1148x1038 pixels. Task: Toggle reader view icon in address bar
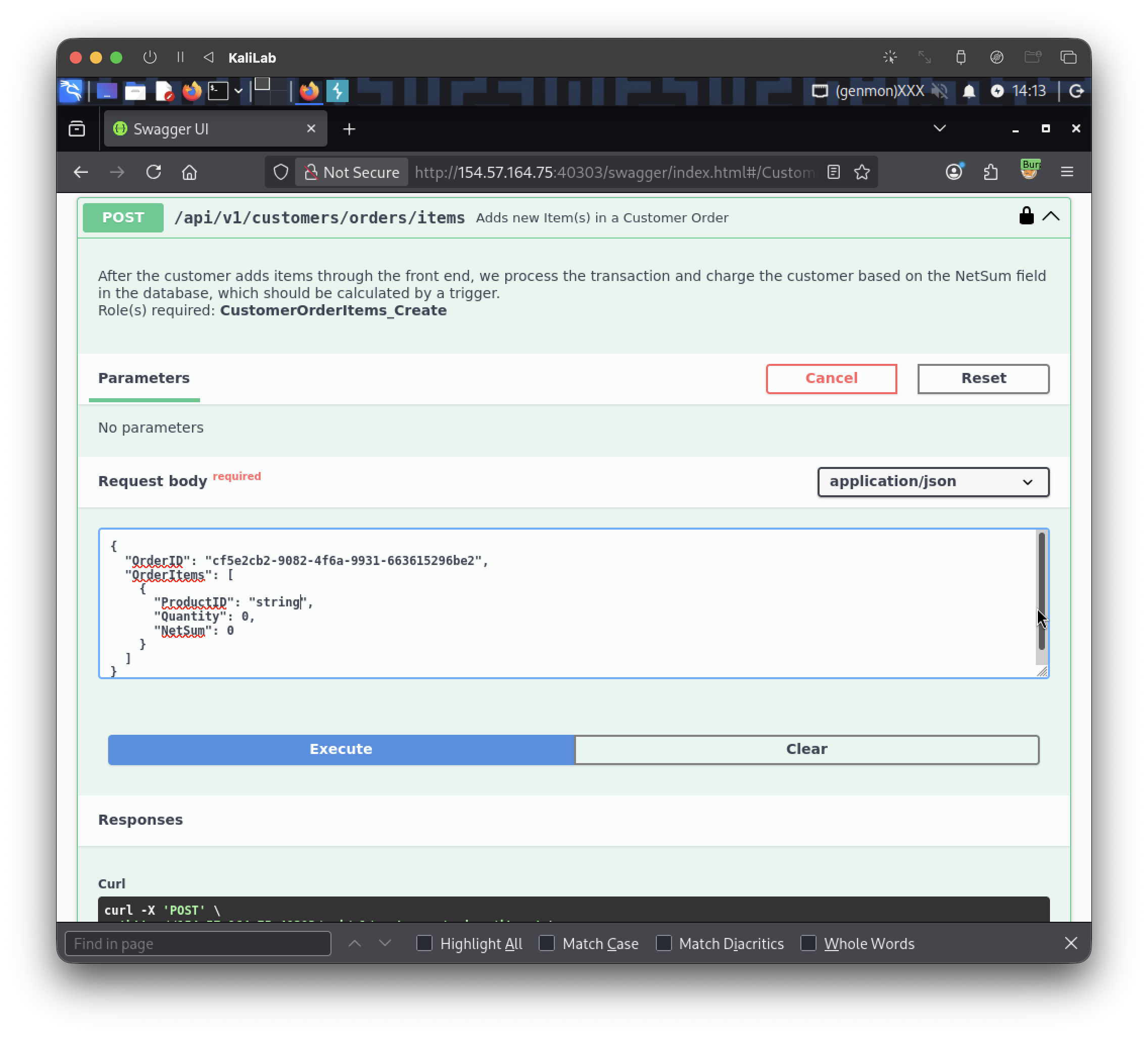[x=834, y=172]
